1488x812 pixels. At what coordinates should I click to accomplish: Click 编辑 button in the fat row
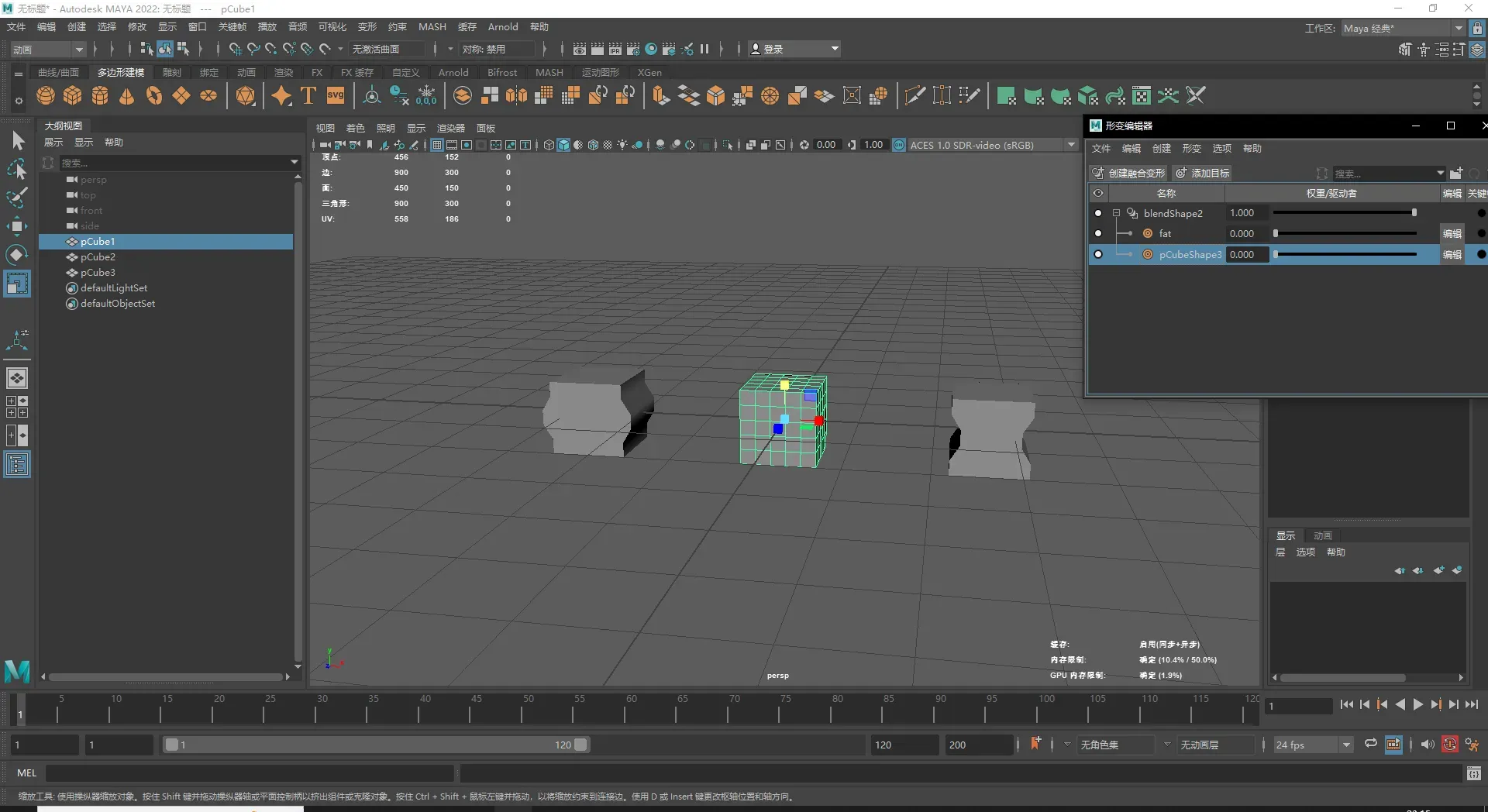(1452, 233)
